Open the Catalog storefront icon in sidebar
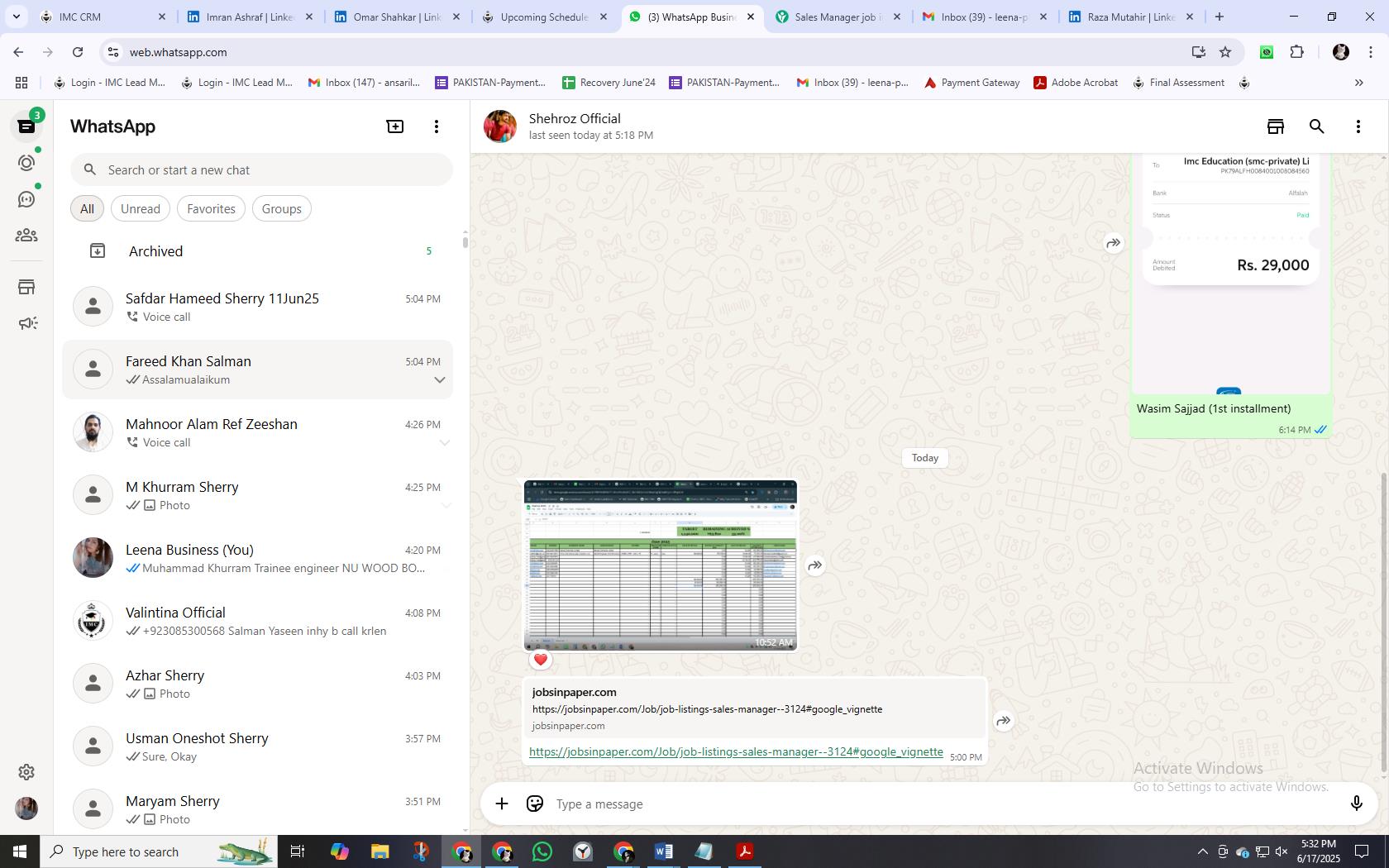This screenshot has height=868, width=1389. tap(26, 287)
